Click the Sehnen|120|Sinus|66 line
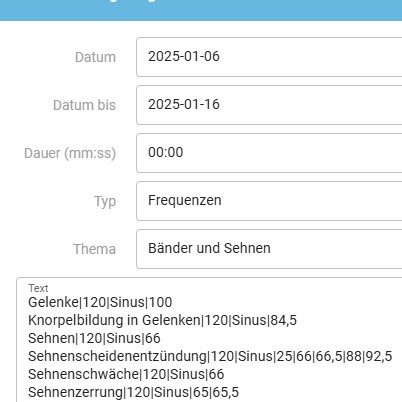 (x=94, y=338)
